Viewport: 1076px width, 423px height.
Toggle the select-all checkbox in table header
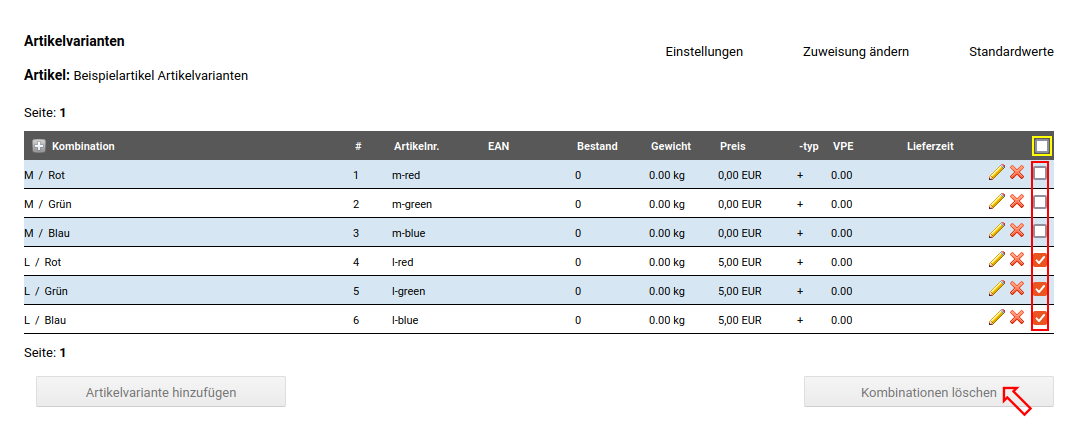point(1042,146)
